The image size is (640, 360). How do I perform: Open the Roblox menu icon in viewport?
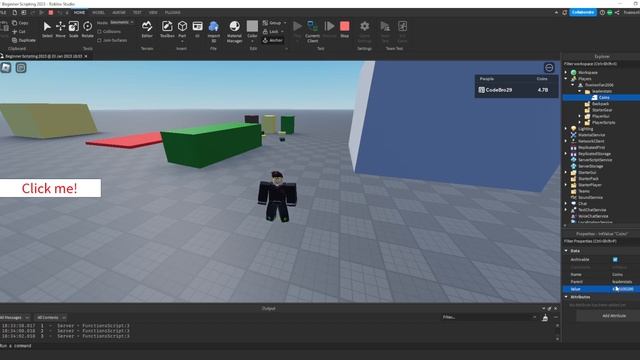point(6,67)
